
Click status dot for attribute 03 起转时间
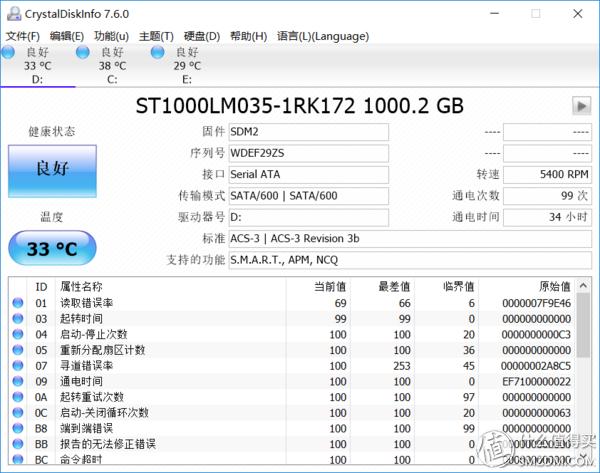click(18, 319)
